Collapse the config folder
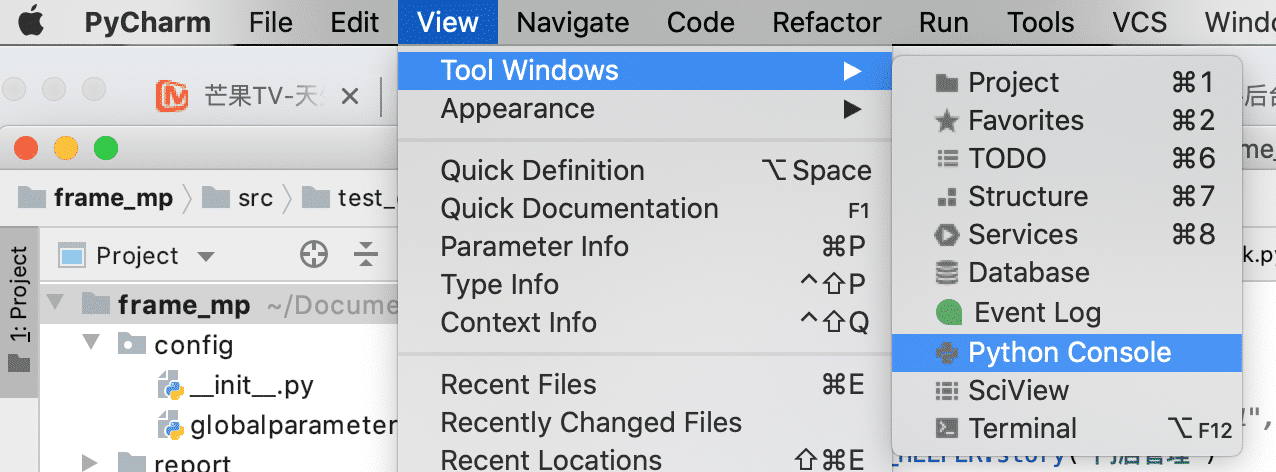 click(92, 345)
